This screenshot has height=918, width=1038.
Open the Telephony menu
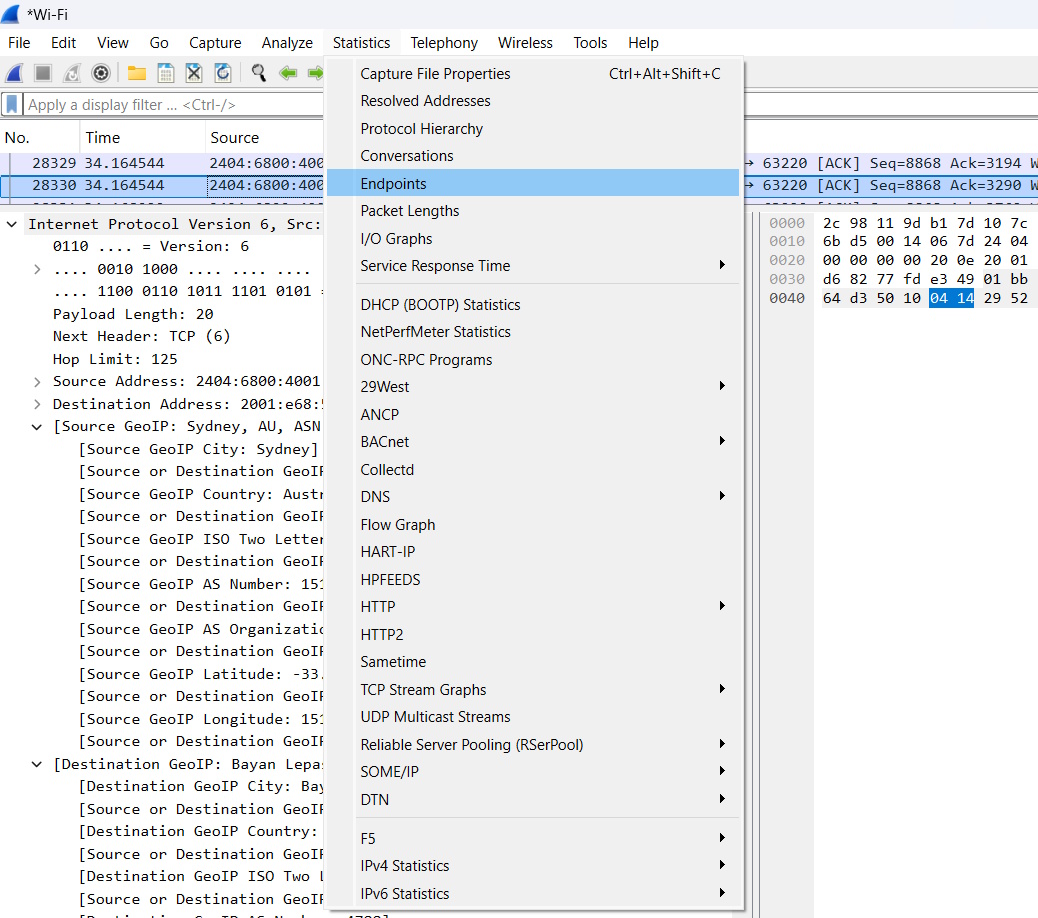click(444, 43)
